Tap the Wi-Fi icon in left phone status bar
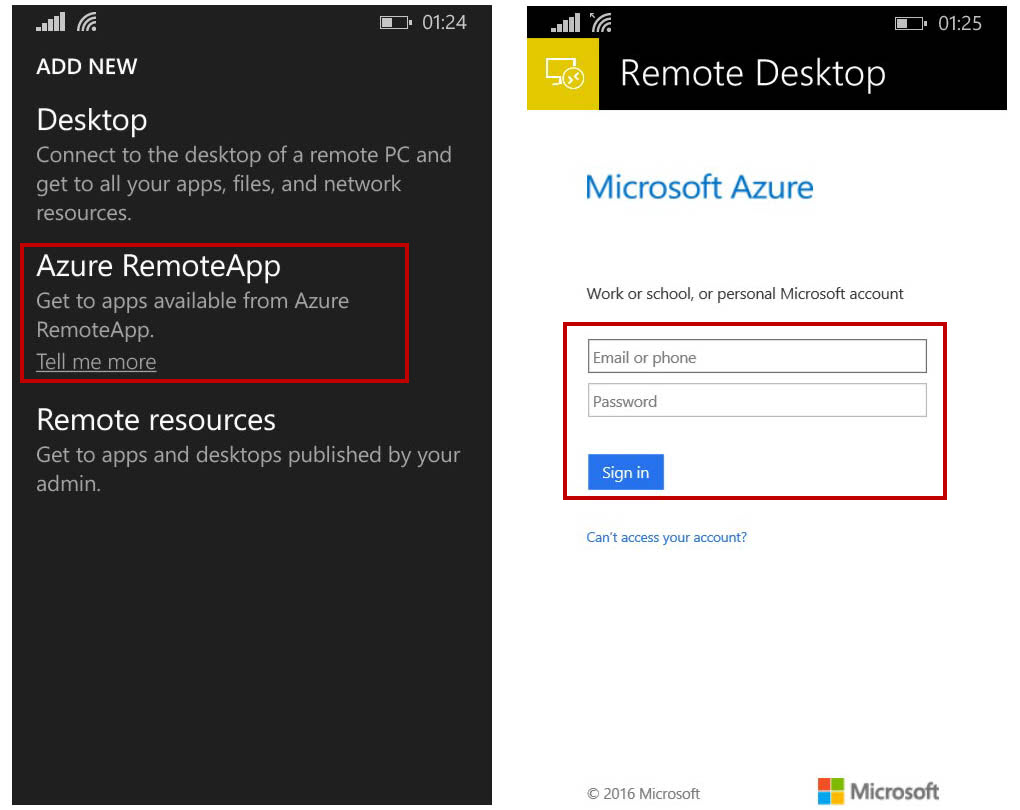The width and height of the screenshot is (1020, 810). point(87,23)
